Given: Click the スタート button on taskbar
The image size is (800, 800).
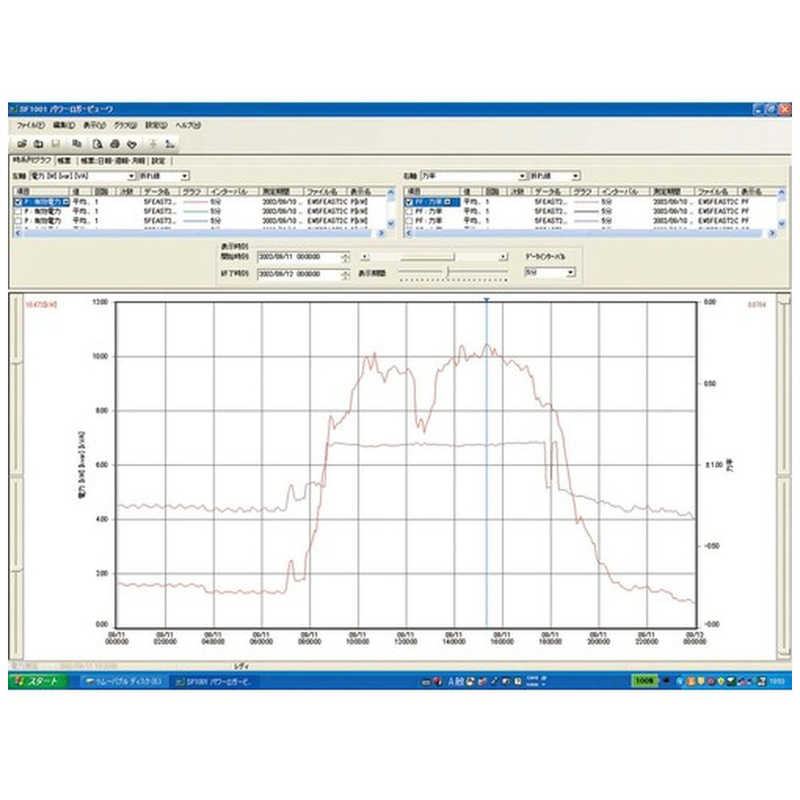Looking at the screenshot, I should (x=39, y=681).
